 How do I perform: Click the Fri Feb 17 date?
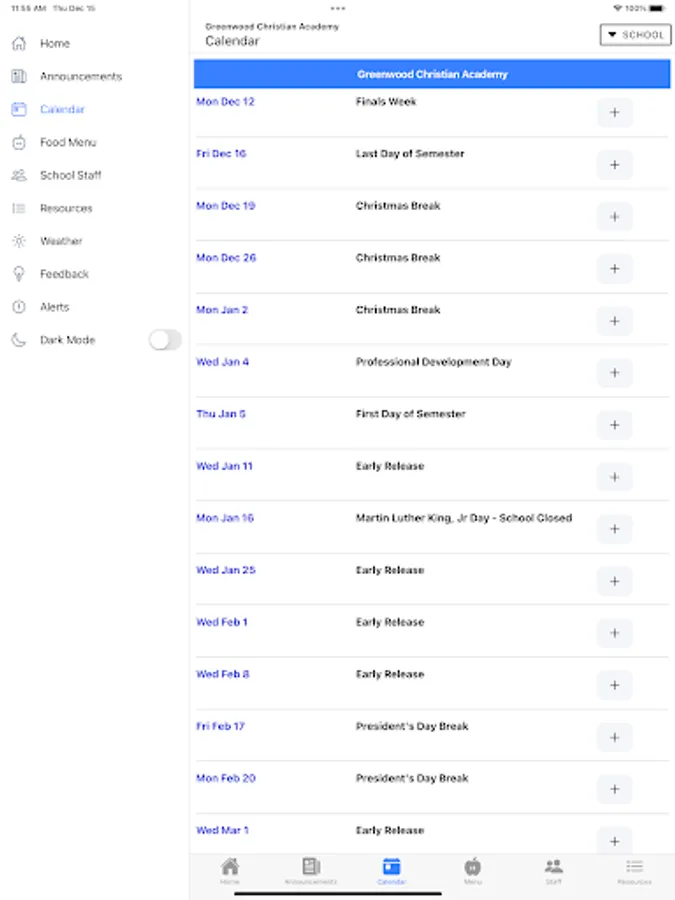(x=220, y=726)
